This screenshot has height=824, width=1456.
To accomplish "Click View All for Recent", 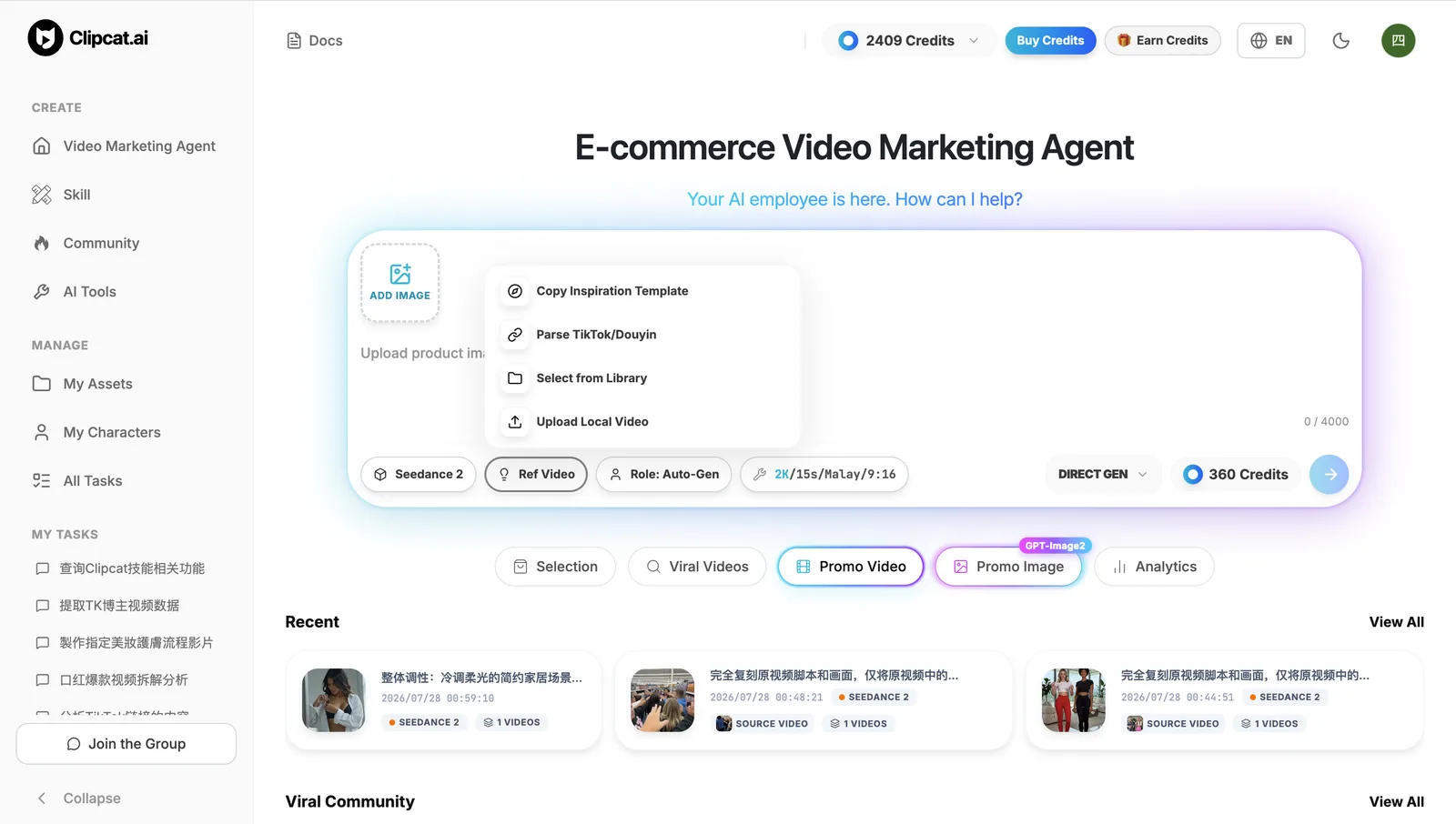I will pyautogui.click(x=1397, y=622).
